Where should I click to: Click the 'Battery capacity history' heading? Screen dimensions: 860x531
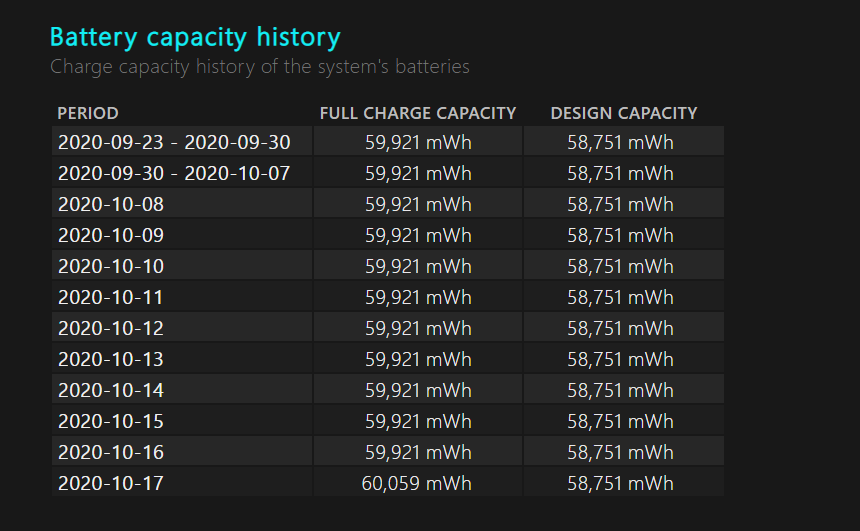(195, 38)
